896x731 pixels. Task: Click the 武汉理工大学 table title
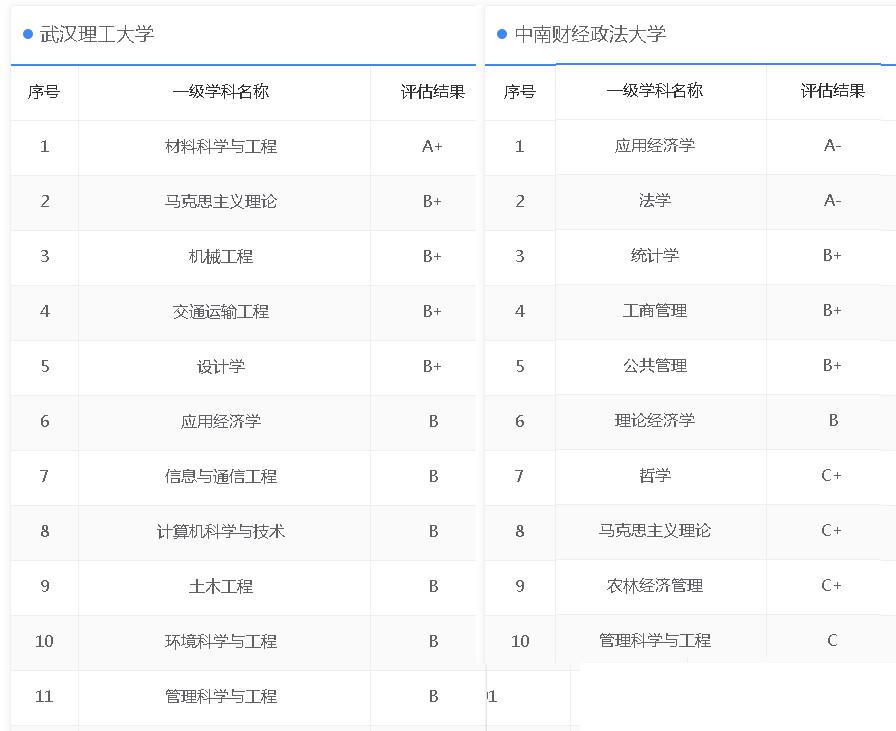[97, 34]
